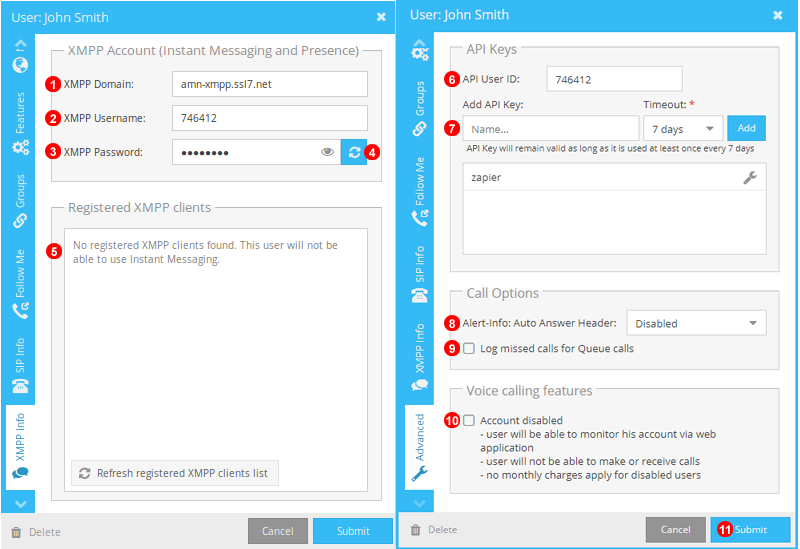
Task: Delete user in left dialog
Action: pyautogui.click(x=36, y=532)
